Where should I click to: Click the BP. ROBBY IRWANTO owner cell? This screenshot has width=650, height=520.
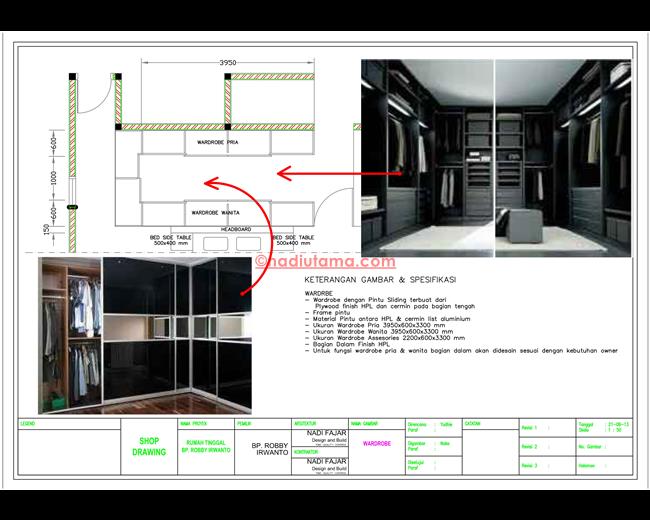point(270,446)
